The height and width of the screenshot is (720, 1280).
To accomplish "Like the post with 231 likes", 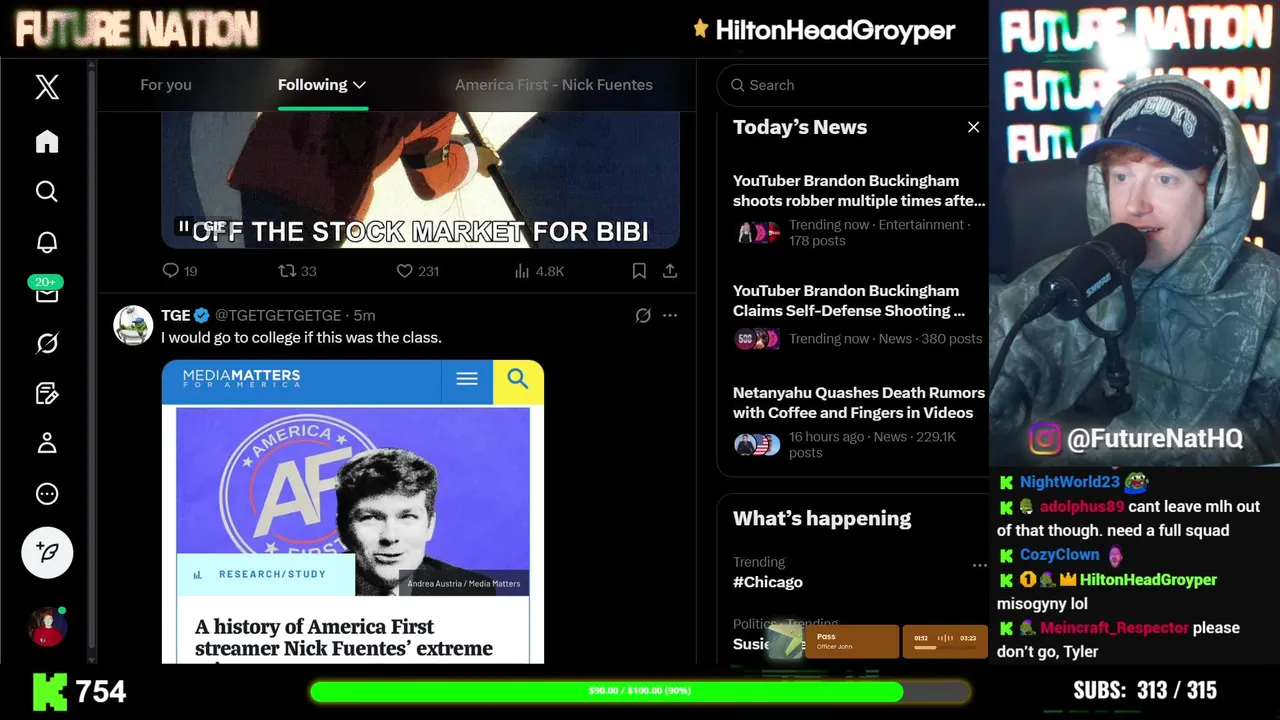I will pyautogui.click(x=417, y=271).
